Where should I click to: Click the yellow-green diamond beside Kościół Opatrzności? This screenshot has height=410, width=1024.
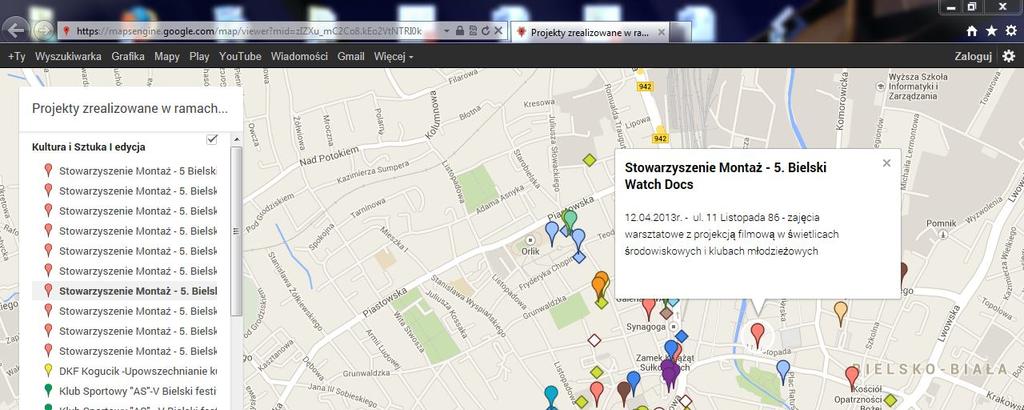(x=889, y=400)
